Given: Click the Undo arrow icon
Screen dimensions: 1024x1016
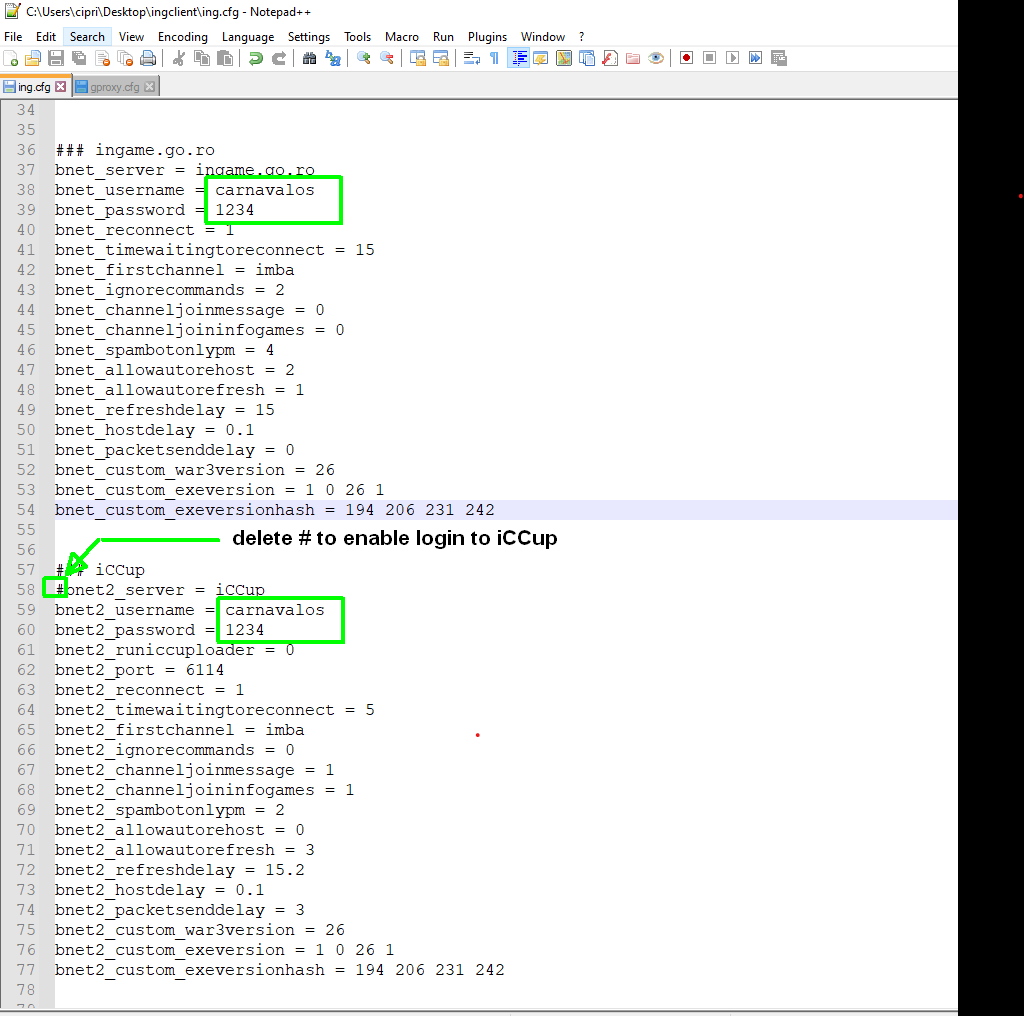Looking at the screenshot, I should 256,58.
